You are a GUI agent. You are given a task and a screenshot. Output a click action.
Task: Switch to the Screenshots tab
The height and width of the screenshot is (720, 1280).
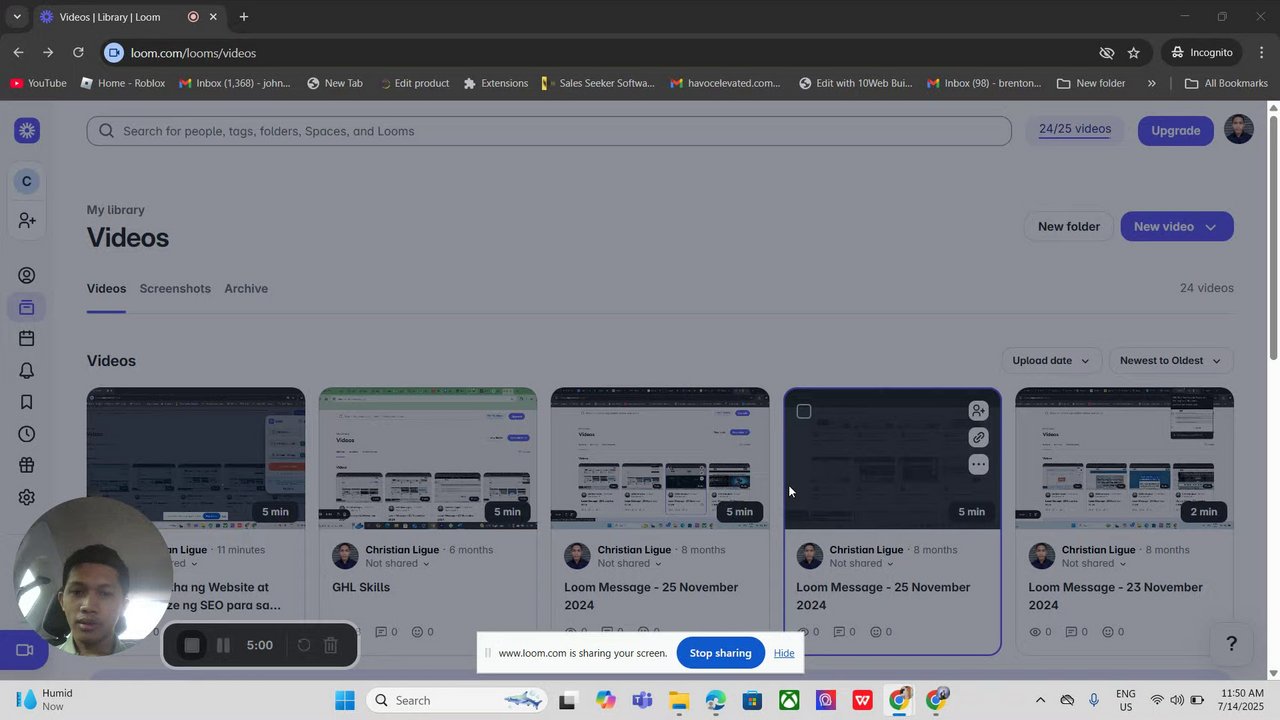click(x=175, y=289)
